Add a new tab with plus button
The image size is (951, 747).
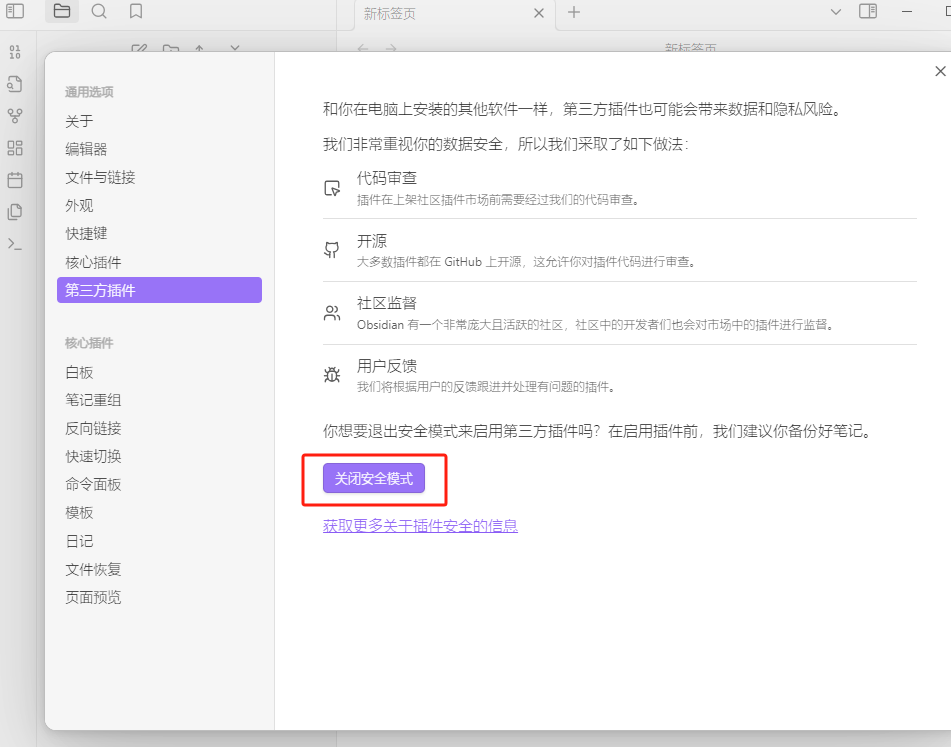(x=574, y=13)
